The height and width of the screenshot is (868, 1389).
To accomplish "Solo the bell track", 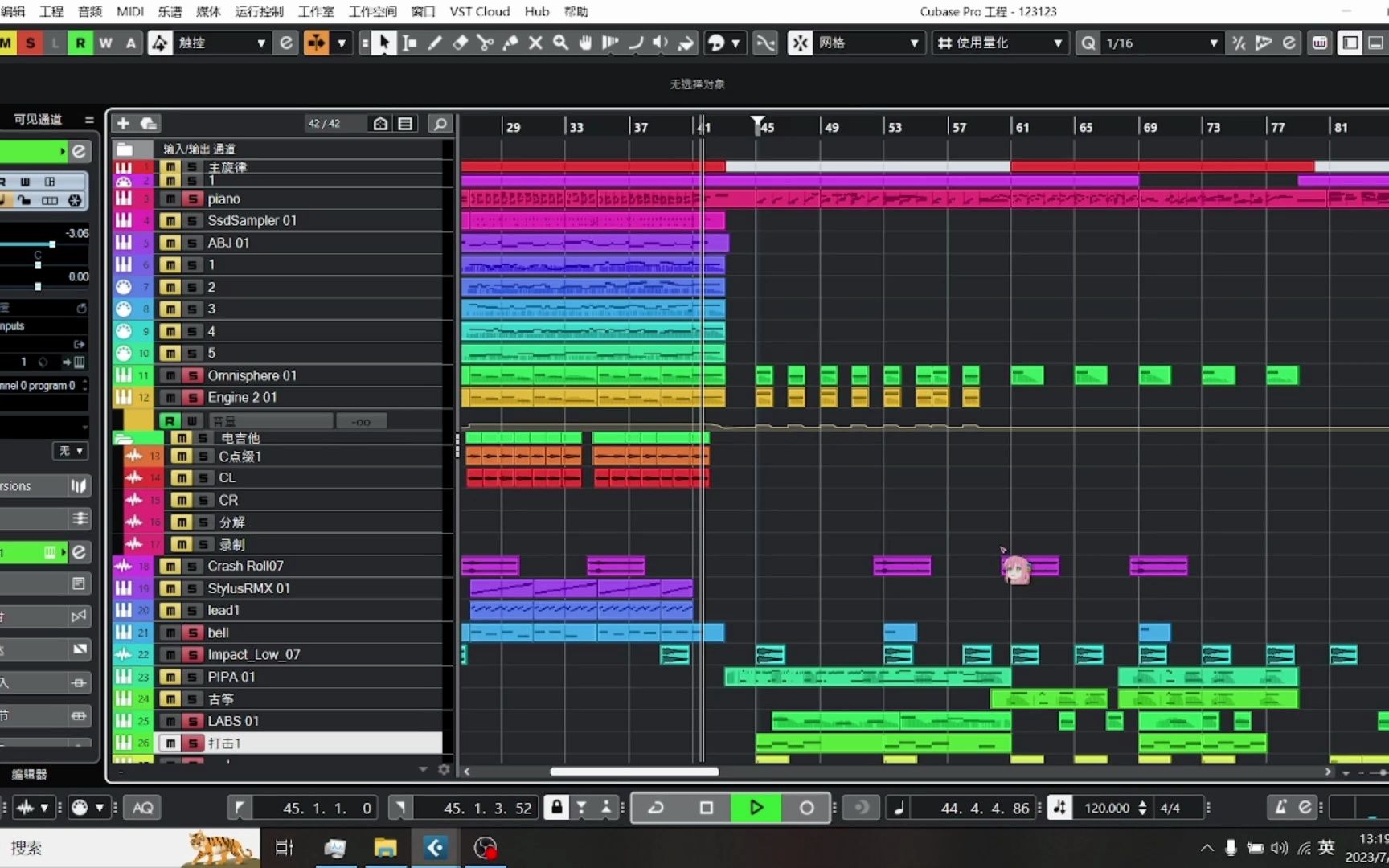I will point(192,633).
